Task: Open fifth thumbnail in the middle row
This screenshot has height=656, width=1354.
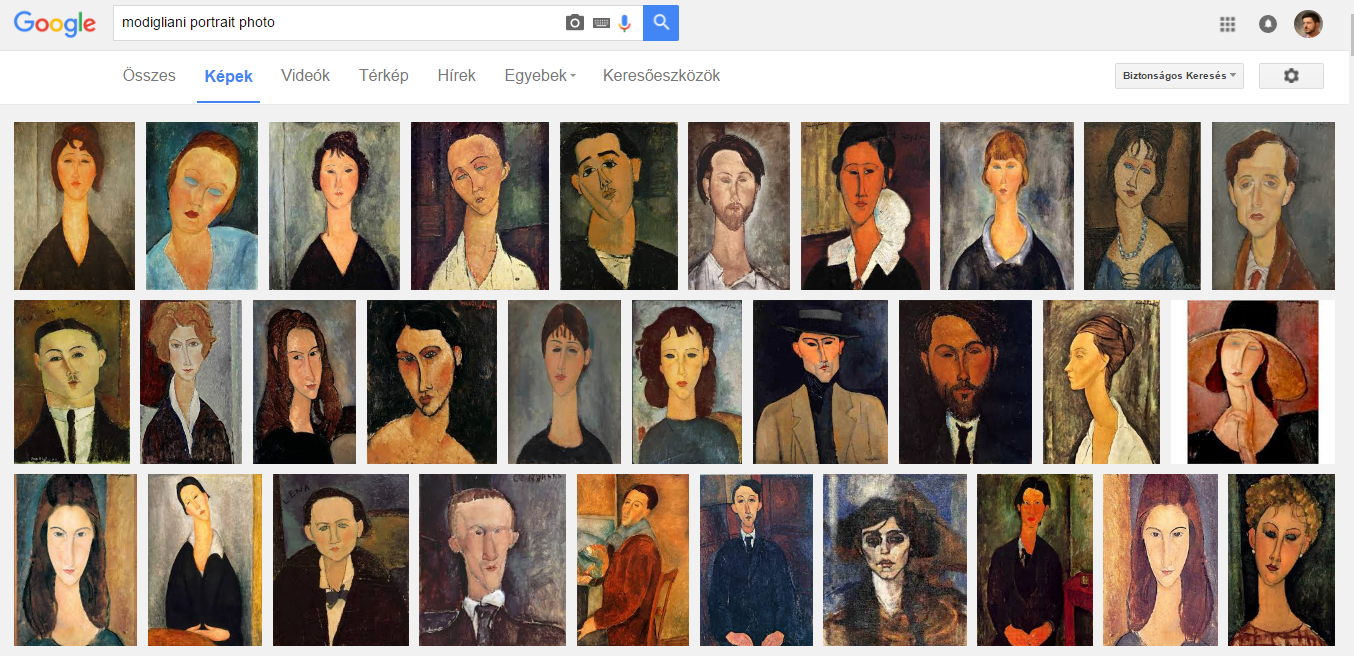Action: (x=565, y=382)
